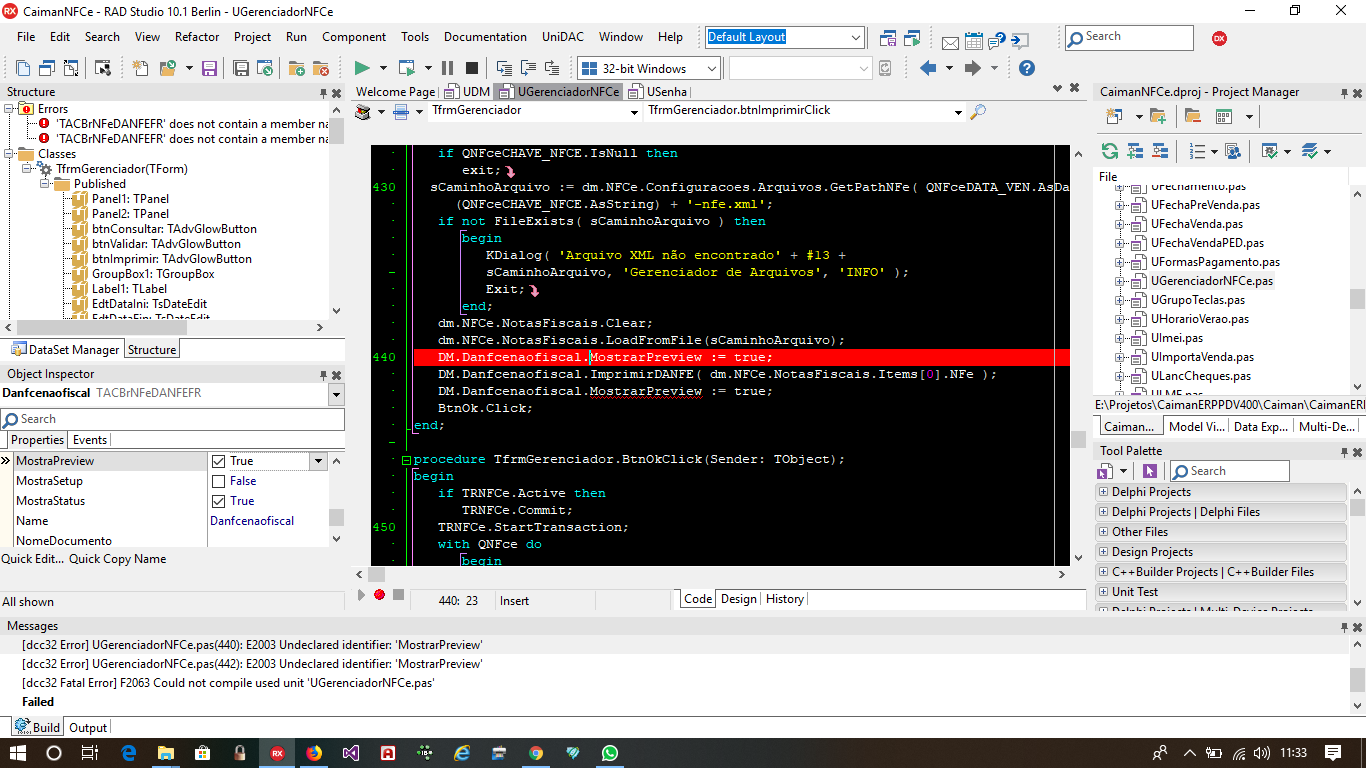Click Remove File from Project icon
The image size is (1366, 768).
click(320, 68)
